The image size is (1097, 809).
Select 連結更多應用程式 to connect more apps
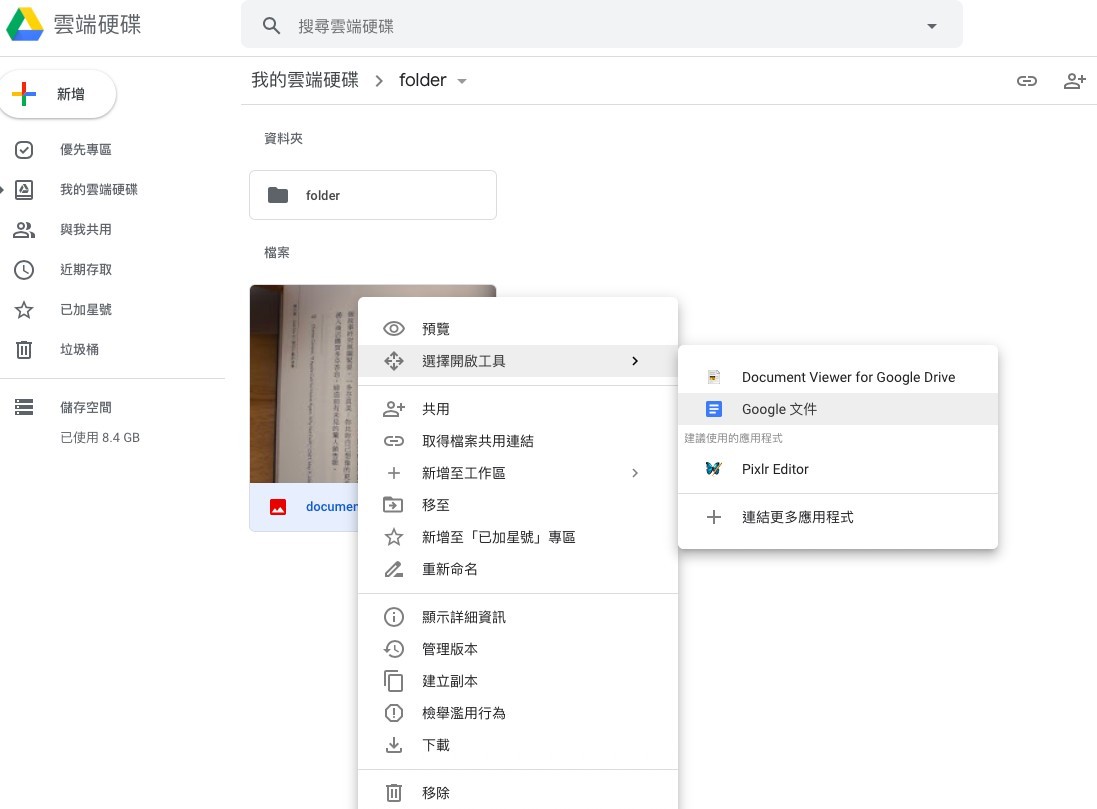coord(797,517)
